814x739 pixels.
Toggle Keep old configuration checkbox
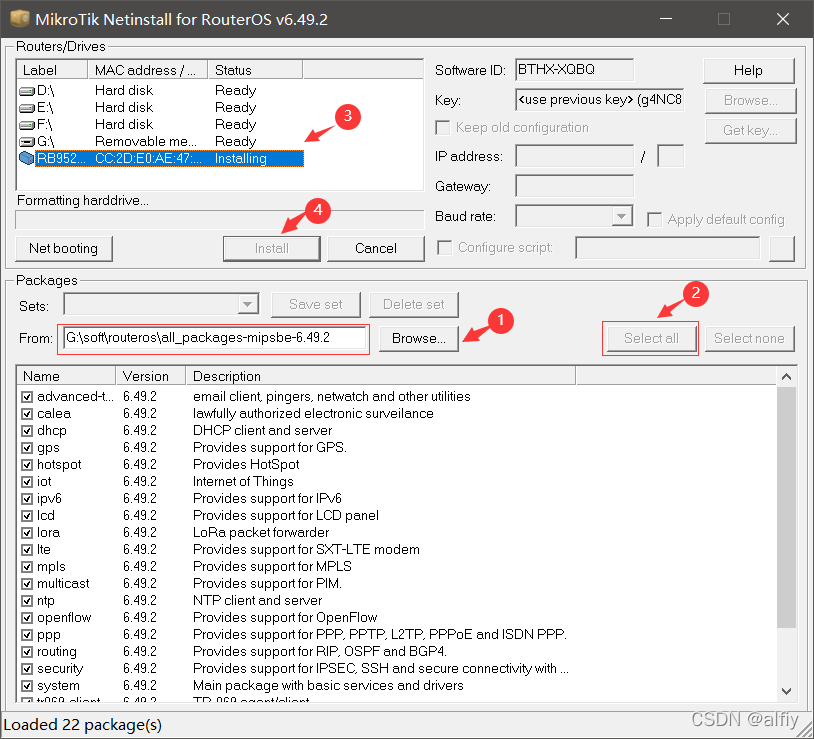[443, 128]
